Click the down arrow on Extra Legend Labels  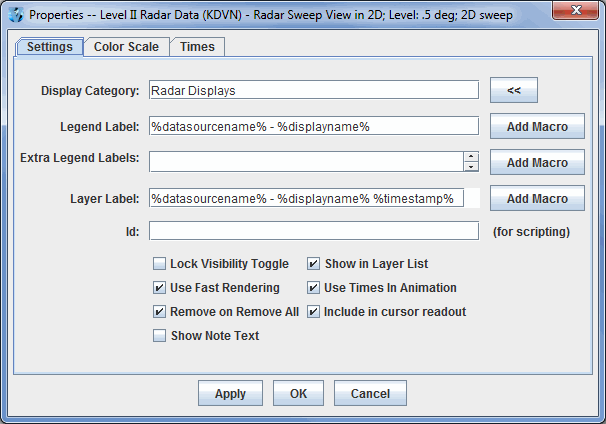[x=471, y=166]
